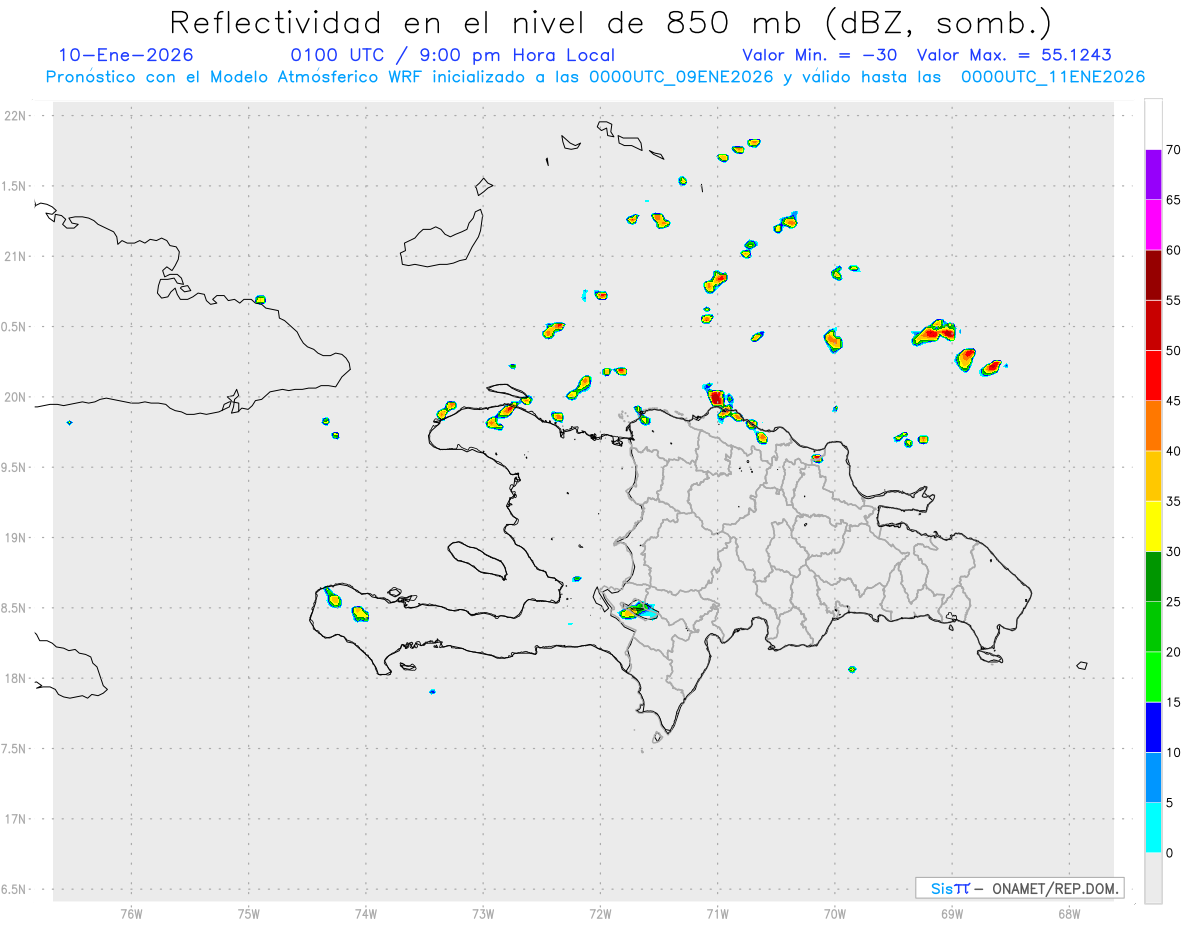1200x927 pixels.
Task: Click the 'Pronóstico con el Modelo Atmosférico WRF' line
Action: pos(595,77)
